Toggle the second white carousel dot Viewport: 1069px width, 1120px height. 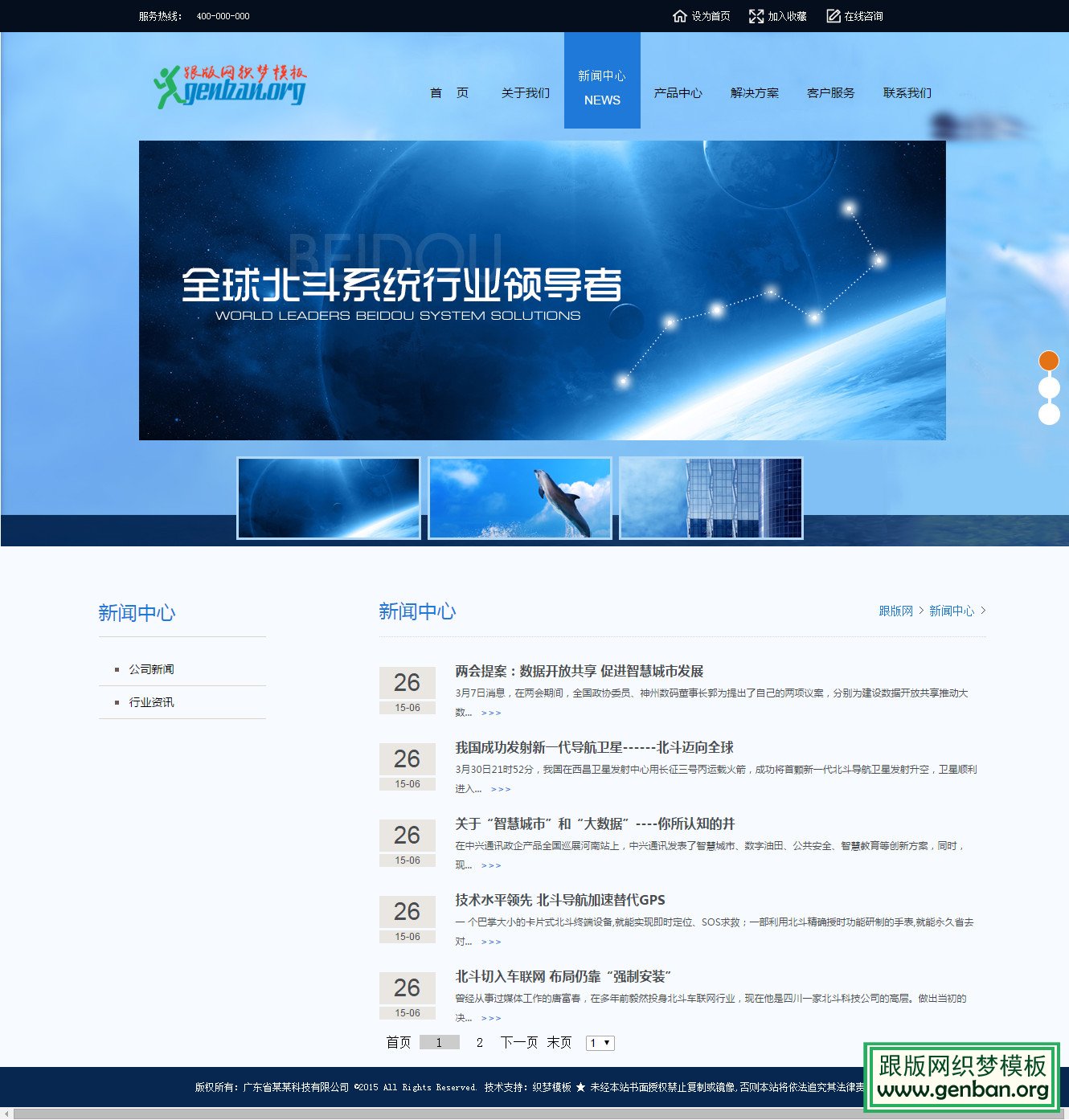click(x=1047, y=387)
